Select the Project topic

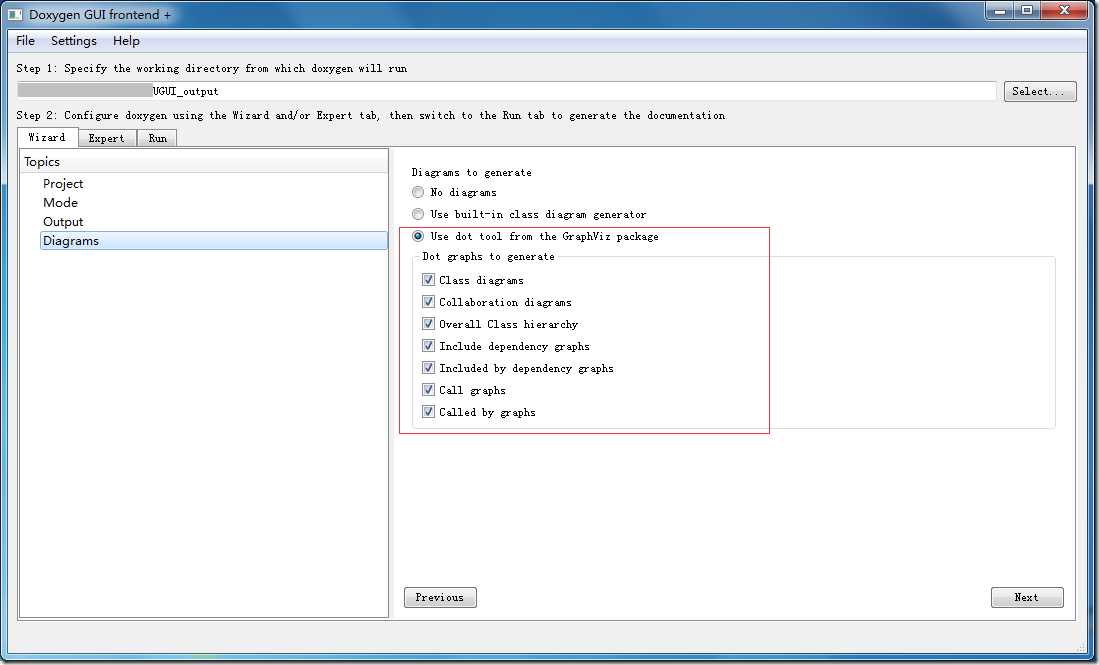pyautogui.click(x=63, y=184)
